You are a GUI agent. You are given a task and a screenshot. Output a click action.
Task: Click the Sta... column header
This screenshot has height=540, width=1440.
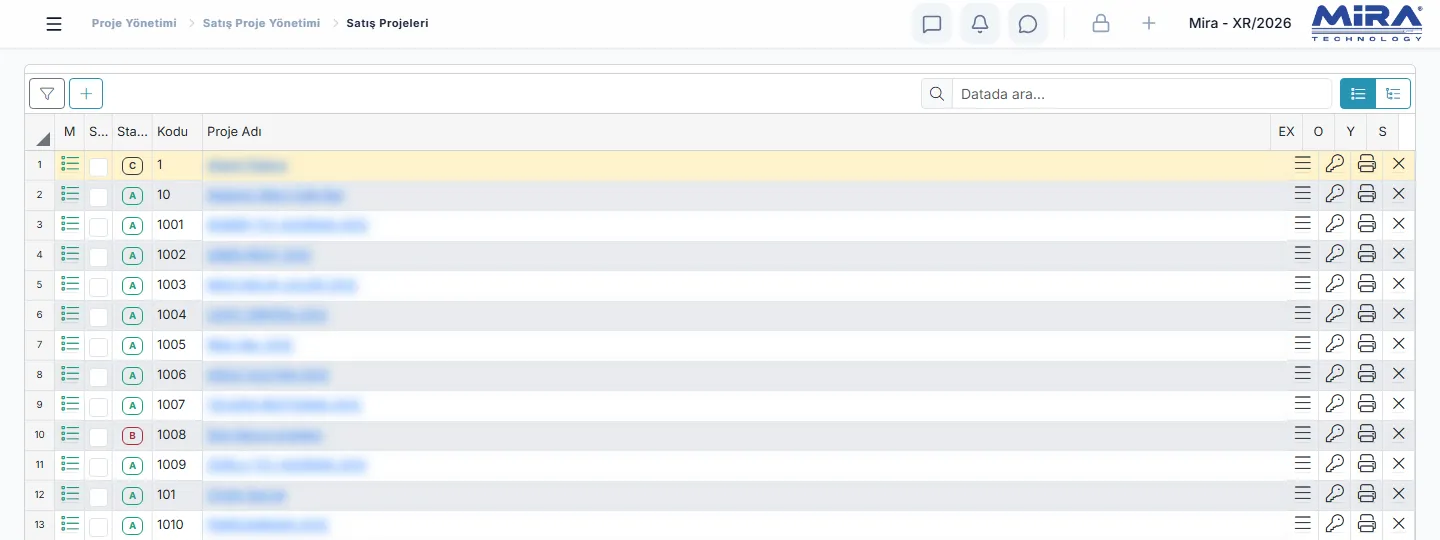132,132
